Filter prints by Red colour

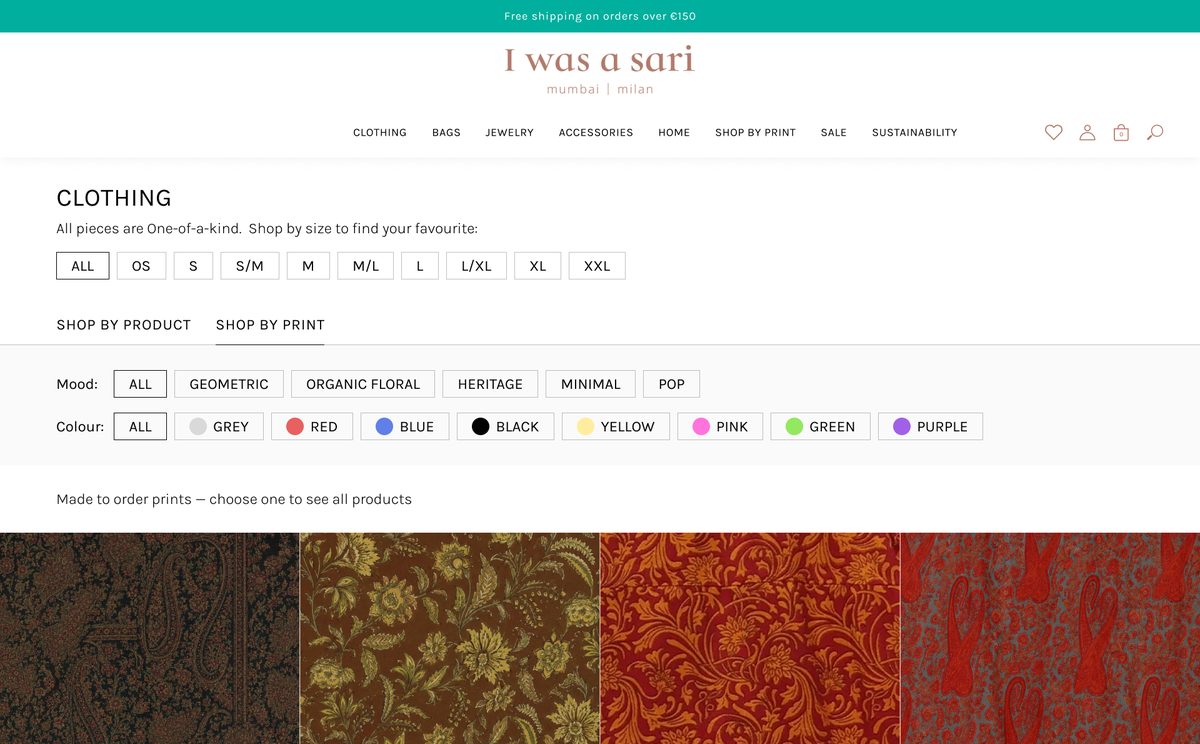pyautogui.click(x=312, y=426)
